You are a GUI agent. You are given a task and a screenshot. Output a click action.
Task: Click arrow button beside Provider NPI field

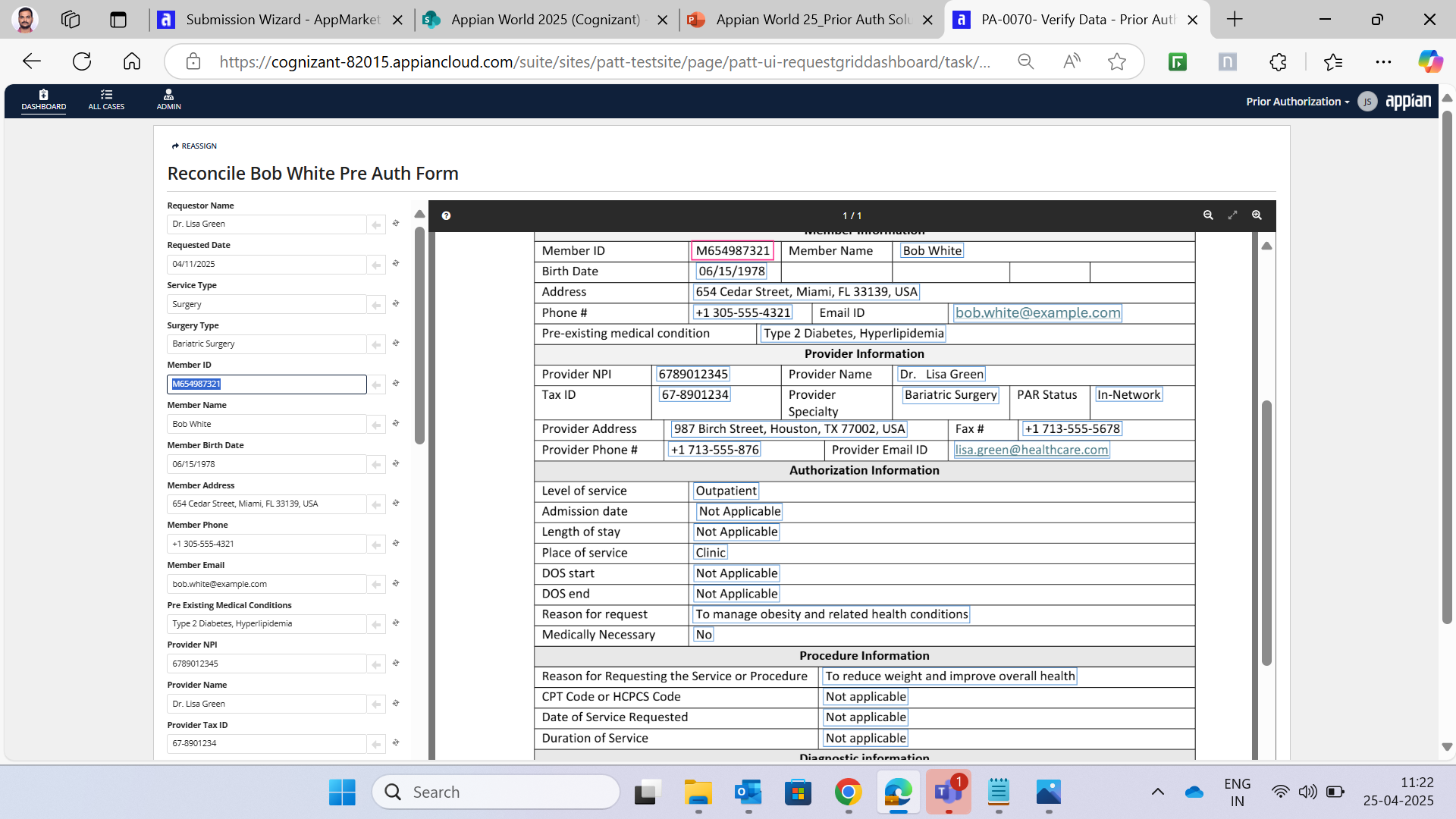[376, 664]
